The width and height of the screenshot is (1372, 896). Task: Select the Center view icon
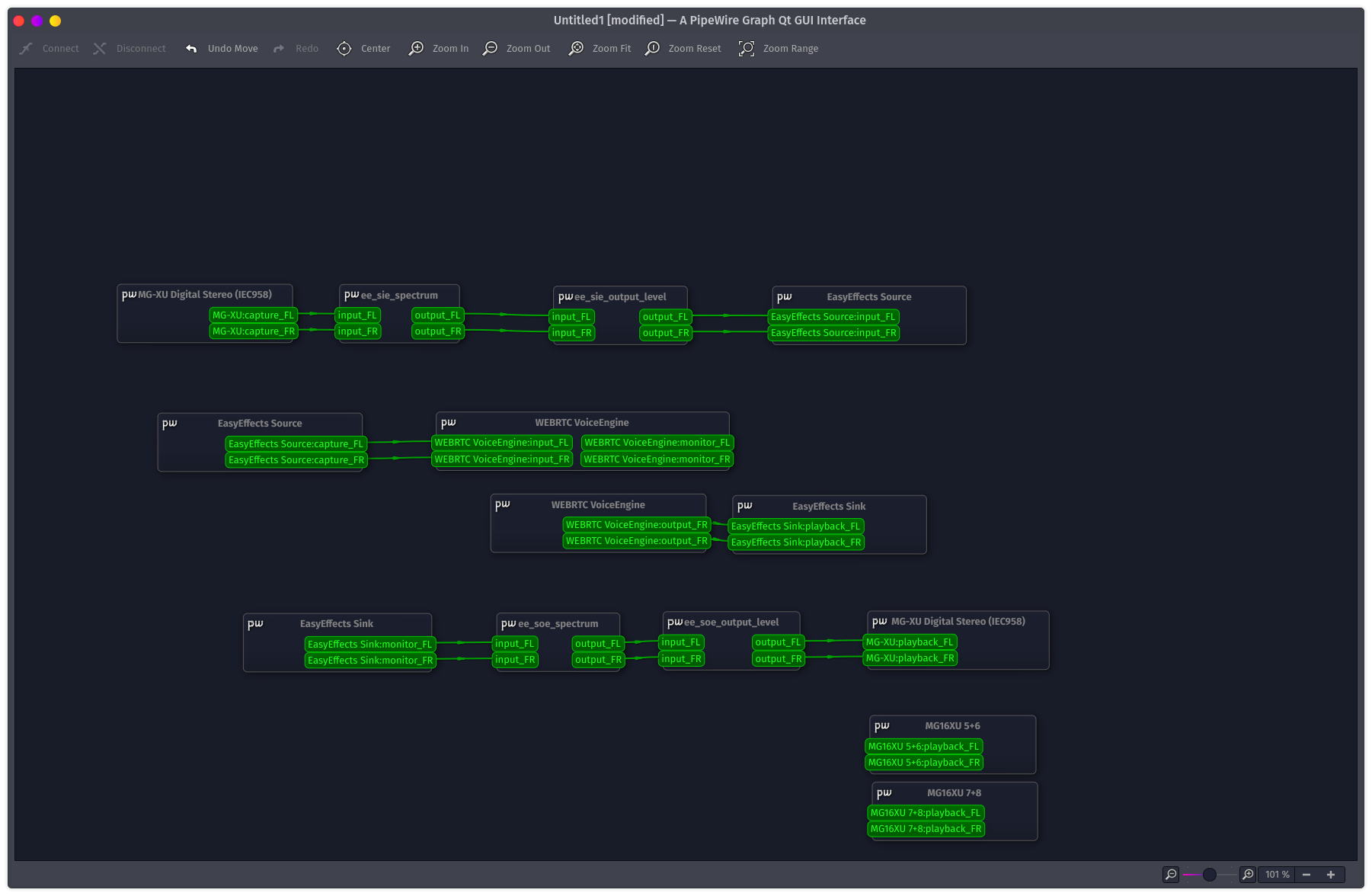[x=344, y=48]
